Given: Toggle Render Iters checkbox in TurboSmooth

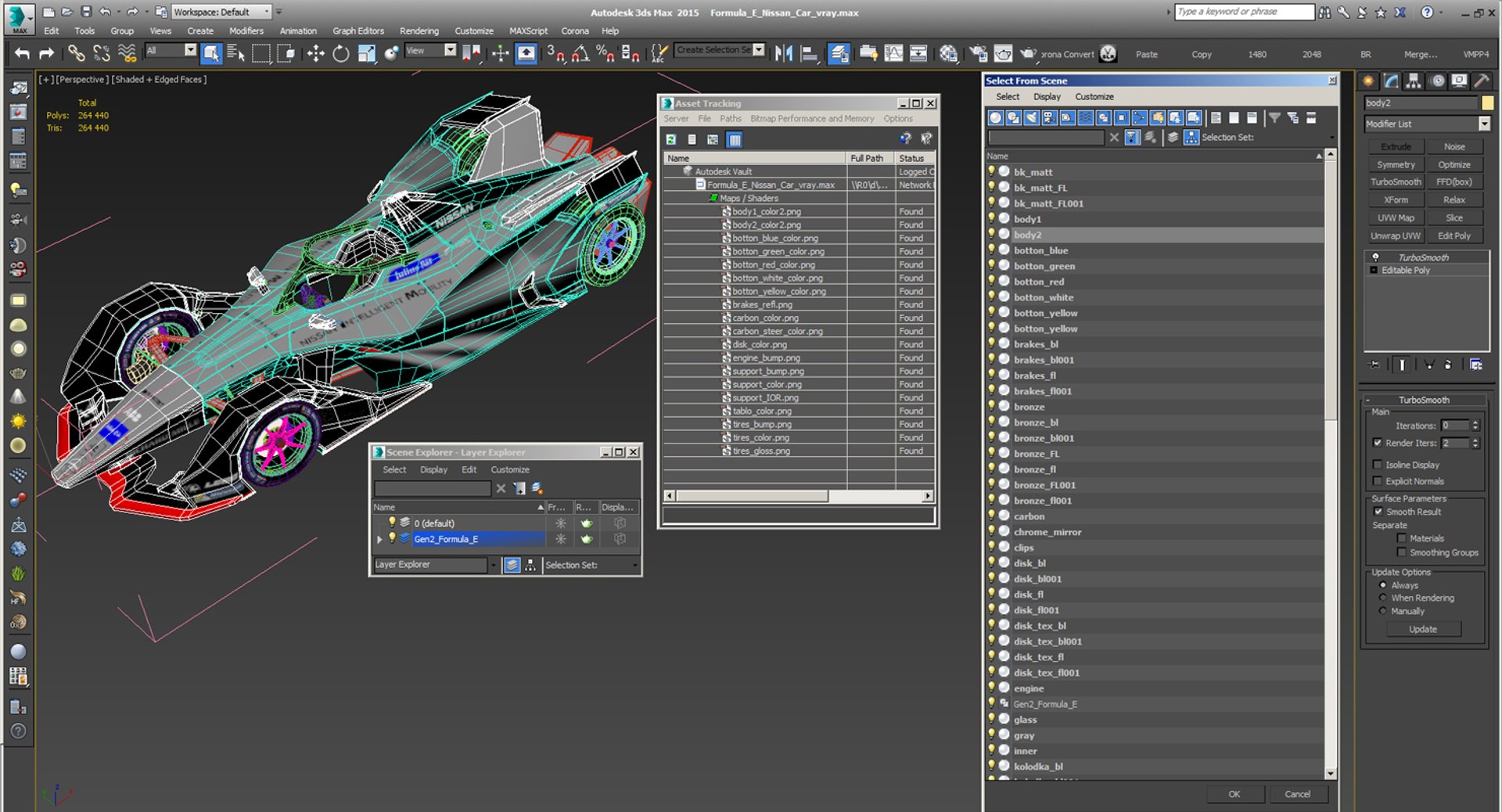Looking at the screenshot, I should (1377, 443).
